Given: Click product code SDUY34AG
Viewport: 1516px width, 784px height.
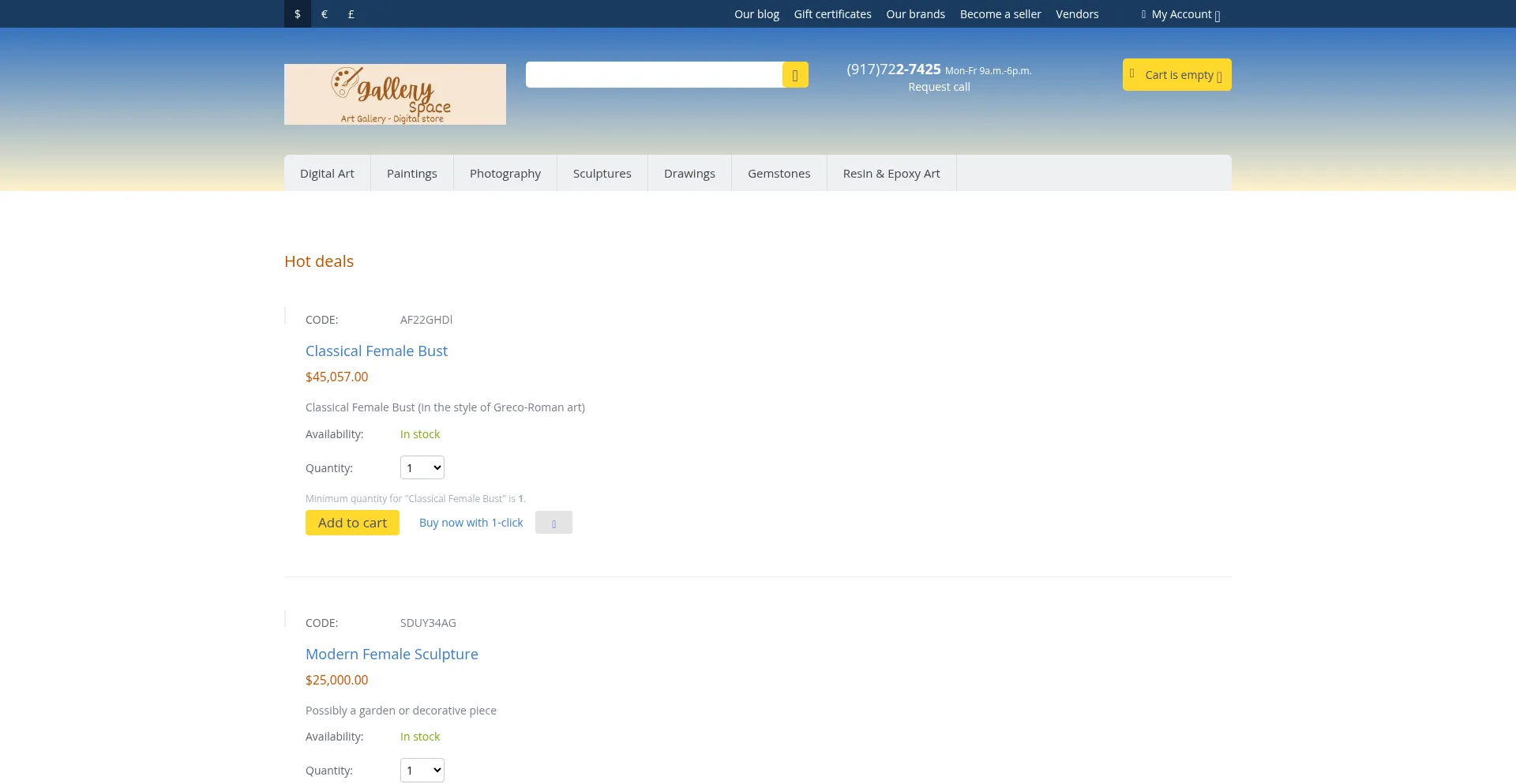Looking at the screenshot, I should click(428, 623).
